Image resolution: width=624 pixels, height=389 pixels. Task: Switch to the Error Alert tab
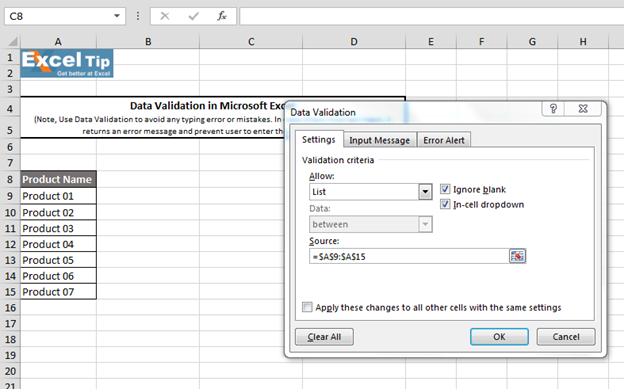(x=444, y=140)
